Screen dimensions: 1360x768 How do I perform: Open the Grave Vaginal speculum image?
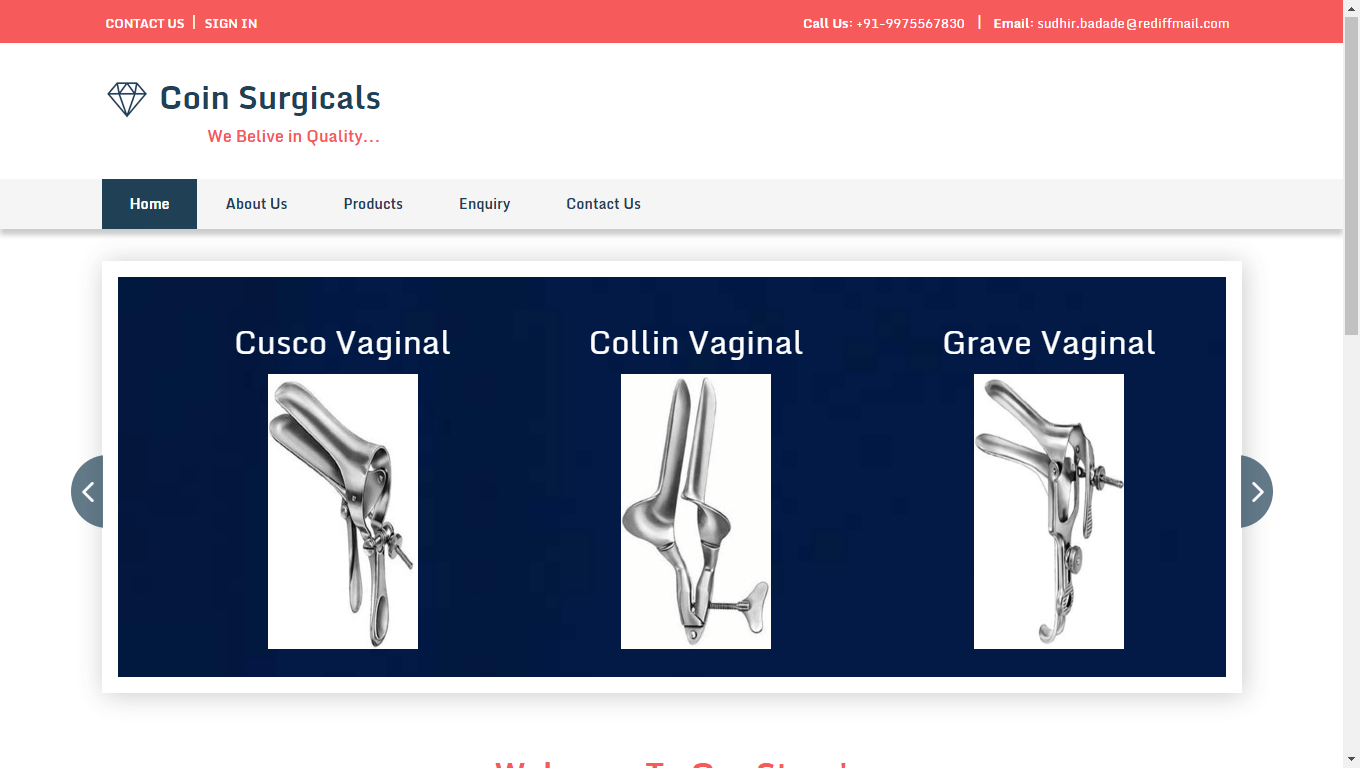click(1049, 511)
